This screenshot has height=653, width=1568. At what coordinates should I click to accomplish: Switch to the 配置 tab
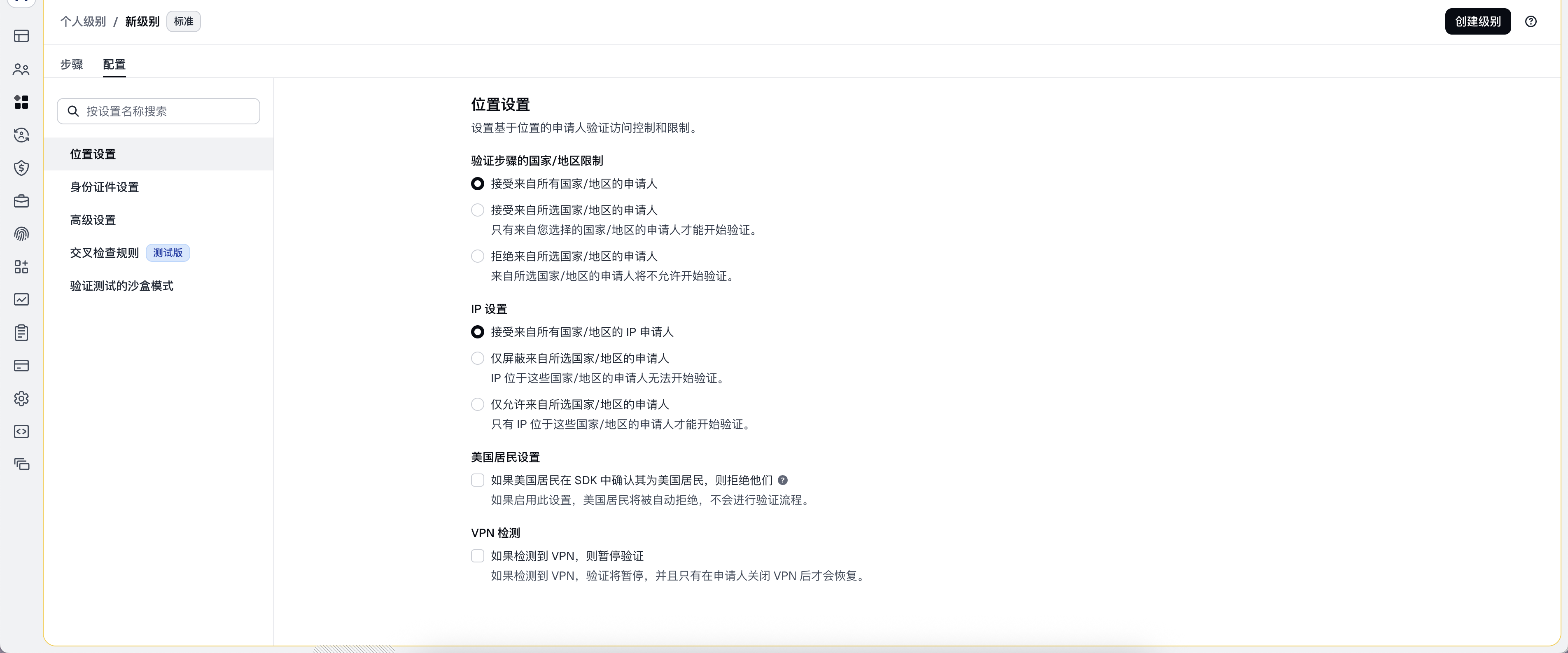click(x=114, y=65)
